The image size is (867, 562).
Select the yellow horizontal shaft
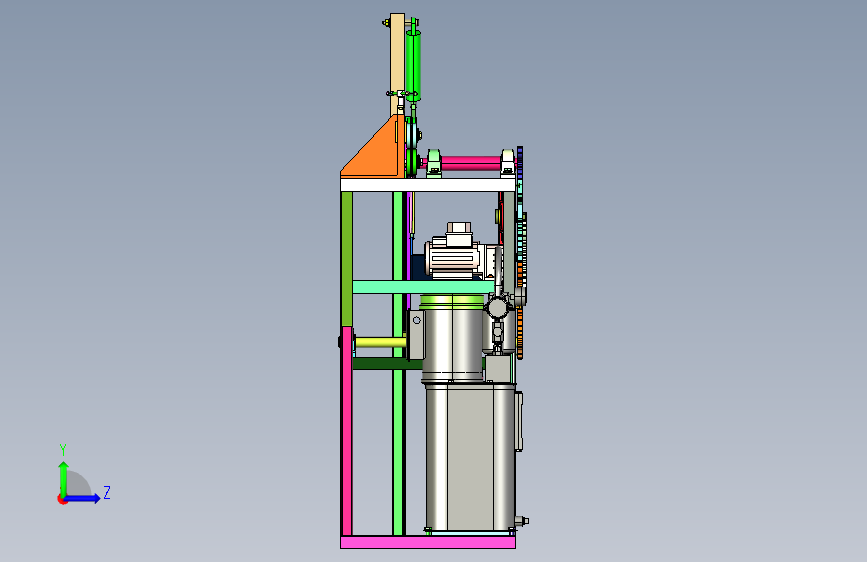pyautogui.click(x=380, y=342)
